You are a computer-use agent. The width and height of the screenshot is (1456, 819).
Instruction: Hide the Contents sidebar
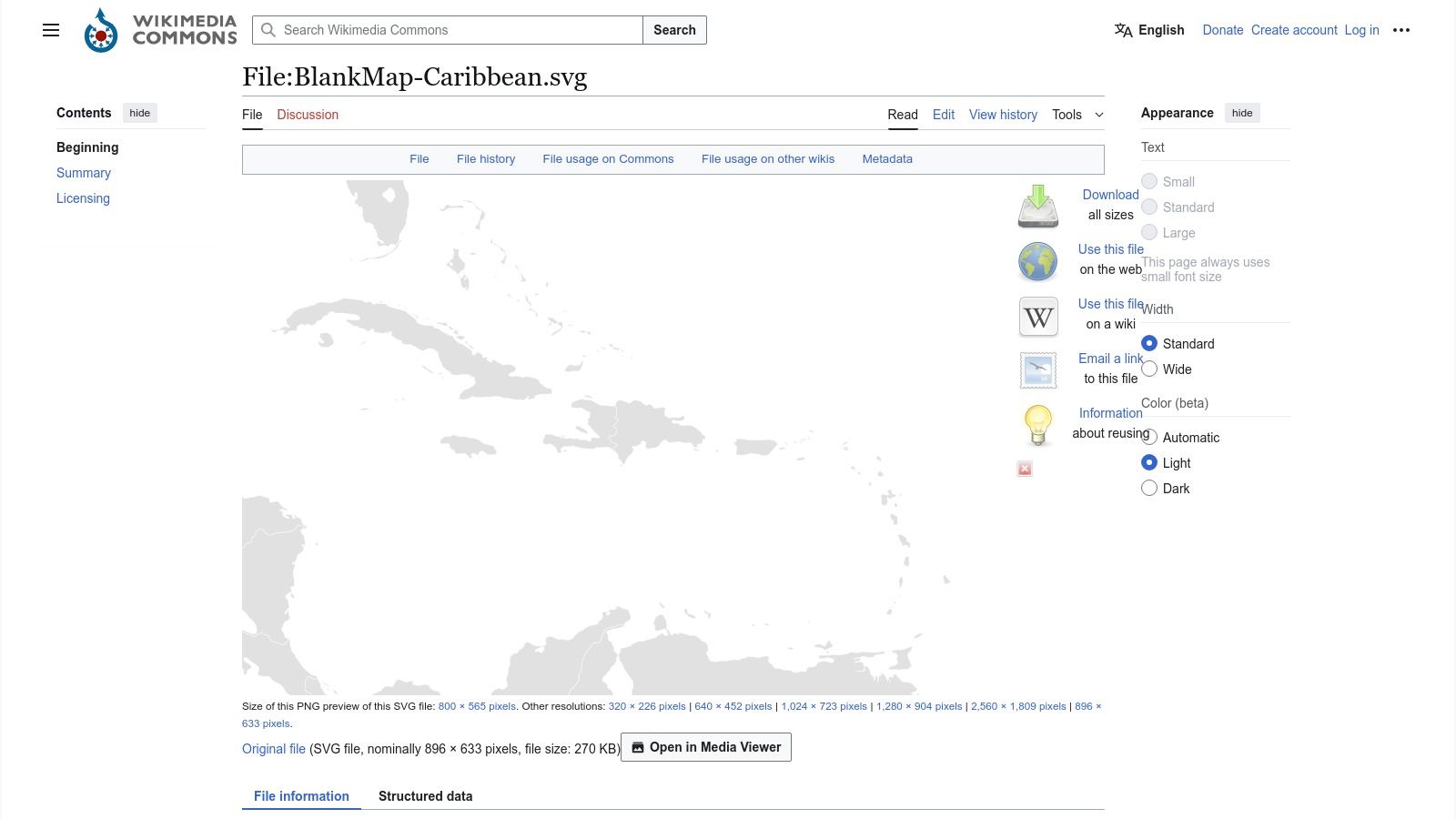tap(139, 113)
